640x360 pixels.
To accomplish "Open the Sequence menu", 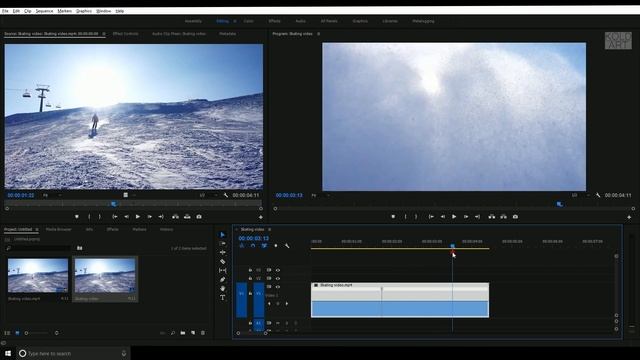I will pyautogui.click(x=44, y=11).
